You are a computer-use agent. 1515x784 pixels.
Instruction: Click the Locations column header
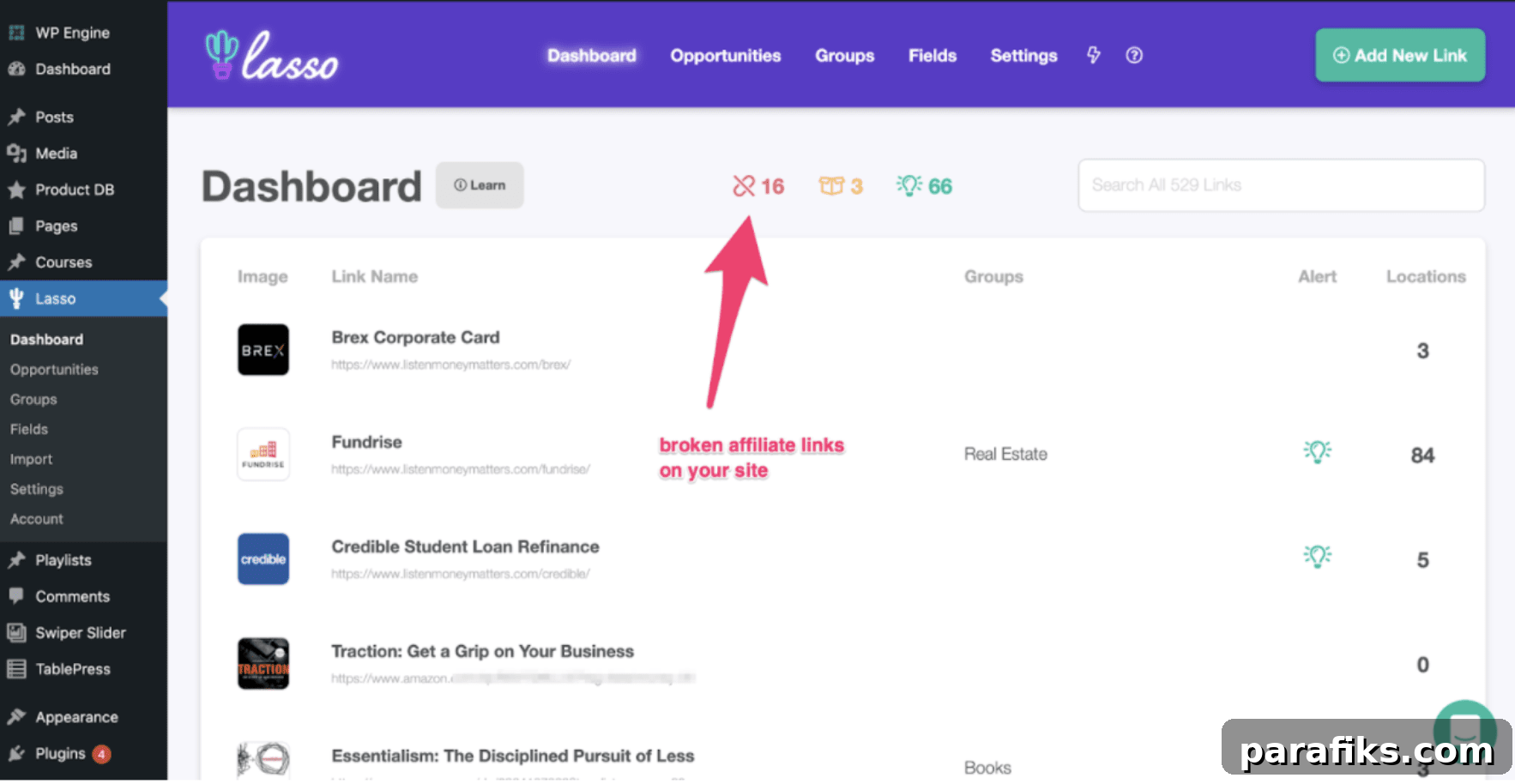tap(1426, 276)
